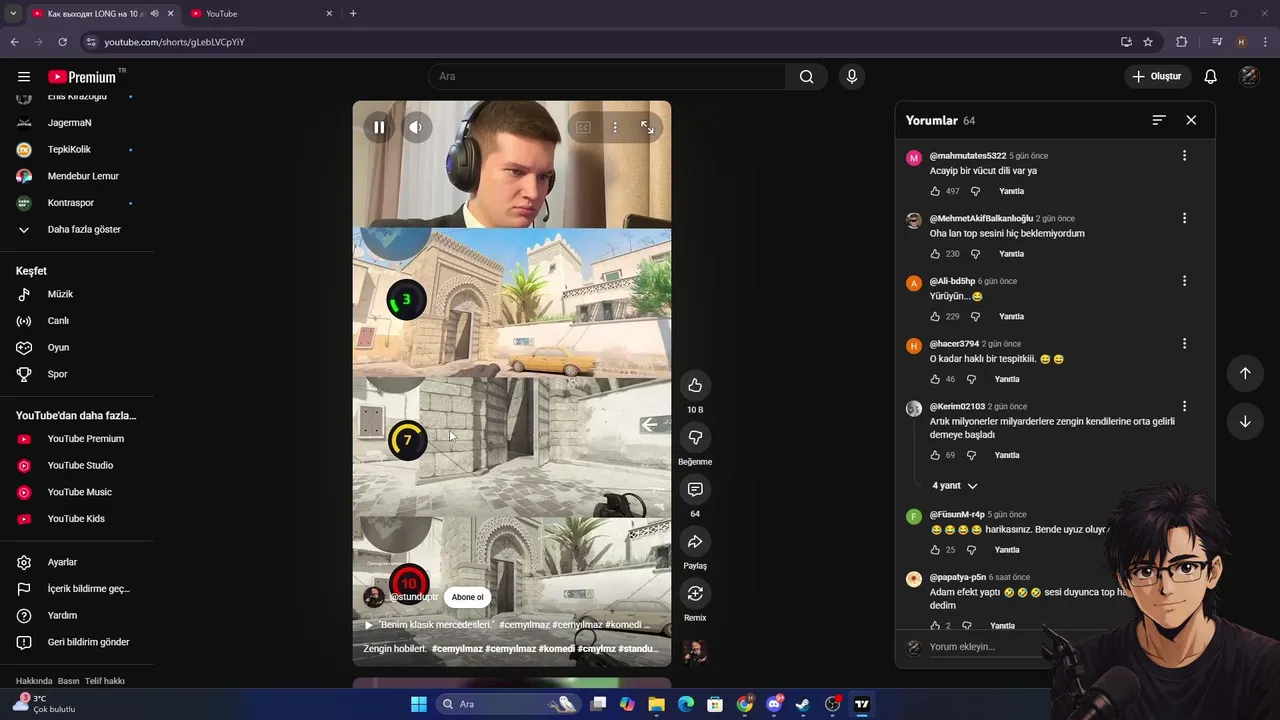Open the YouTube hamburger guide menu
The width and height of the screenshot is (1280, 720).
tap(24, 77)
